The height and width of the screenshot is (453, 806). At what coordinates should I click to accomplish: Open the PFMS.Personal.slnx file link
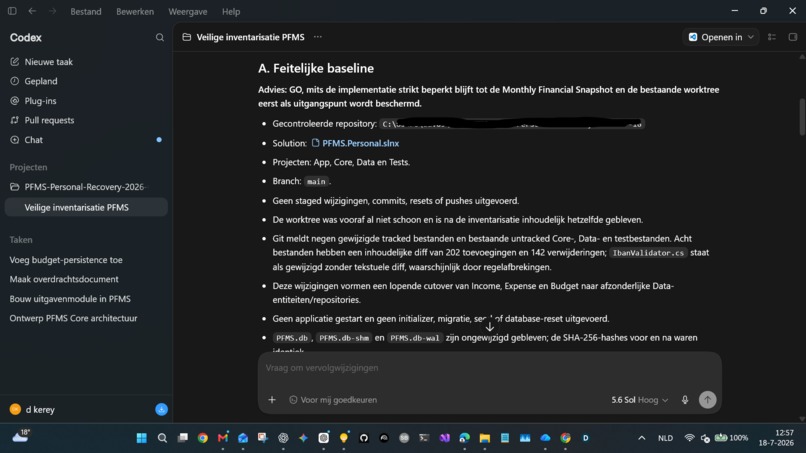coord(355,143)
